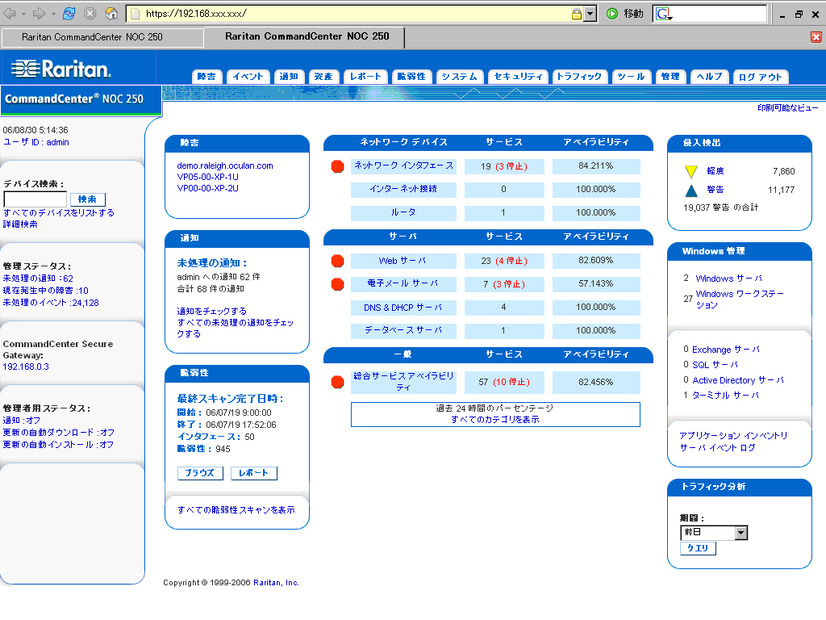Open VP05-00-XP-1U outage link
The height and width of the screenshot is (620, 826).
point(208,177)
